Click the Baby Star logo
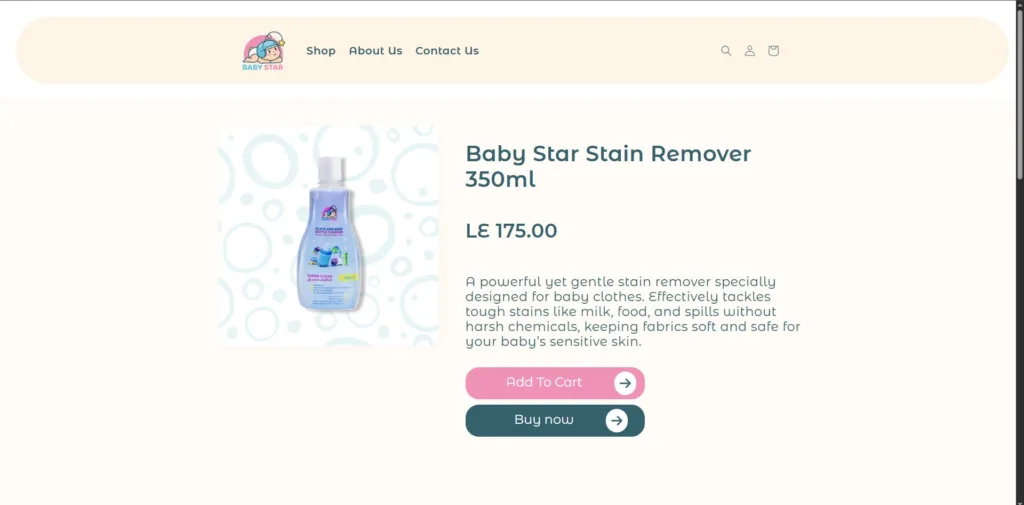The image size is (1024, 505). 263,50
